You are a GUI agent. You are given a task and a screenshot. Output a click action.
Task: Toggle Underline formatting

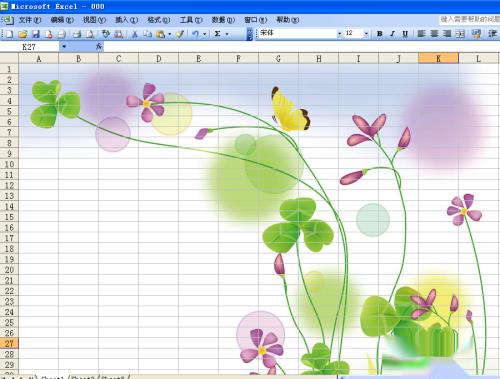(x=405, y=34)
